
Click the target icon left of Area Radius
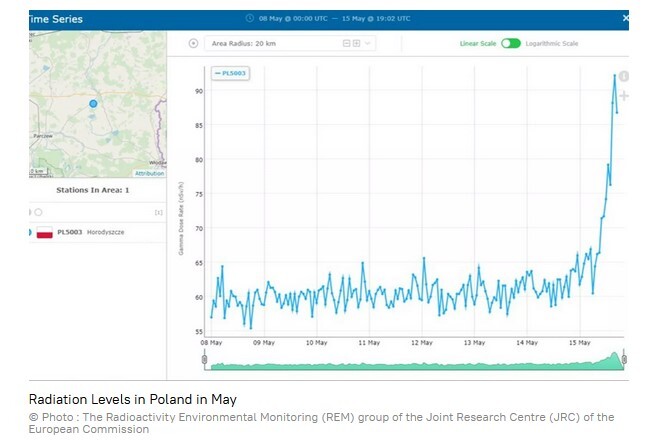pos(193,44)
